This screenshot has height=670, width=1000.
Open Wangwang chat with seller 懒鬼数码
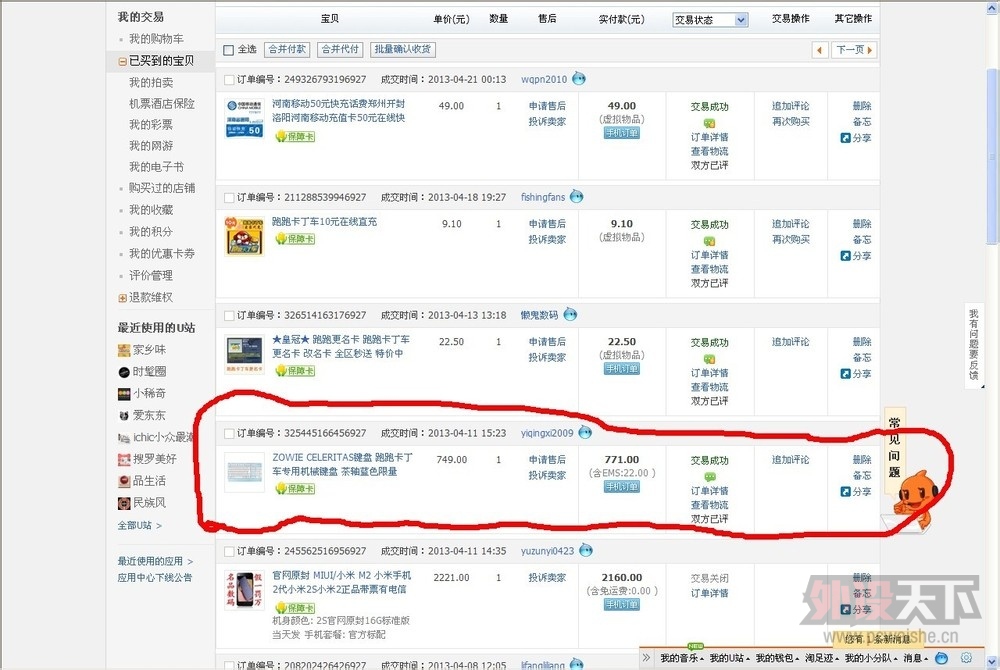pyautogui.click(x=570, y=314)
